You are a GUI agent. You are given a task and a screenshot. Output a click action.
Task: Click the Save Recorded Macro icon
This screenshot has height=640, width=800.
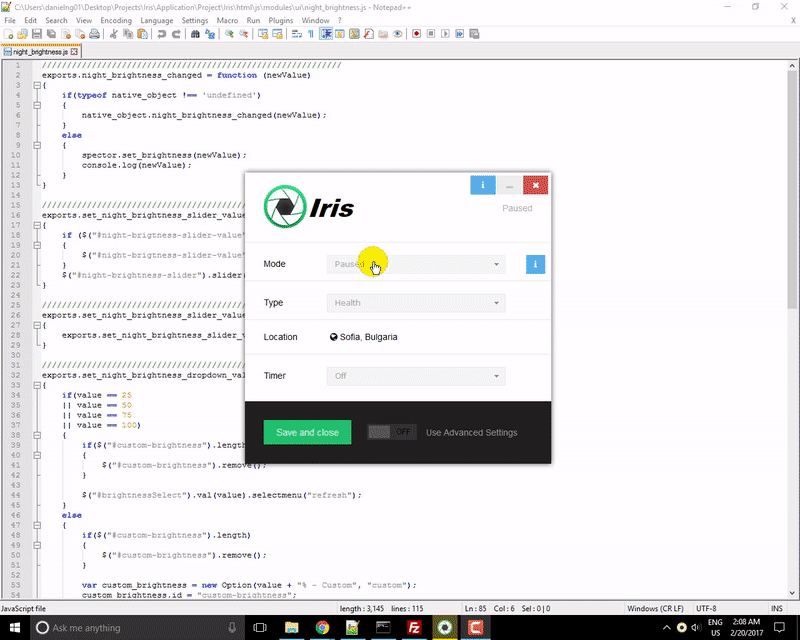tap(474, 34)
